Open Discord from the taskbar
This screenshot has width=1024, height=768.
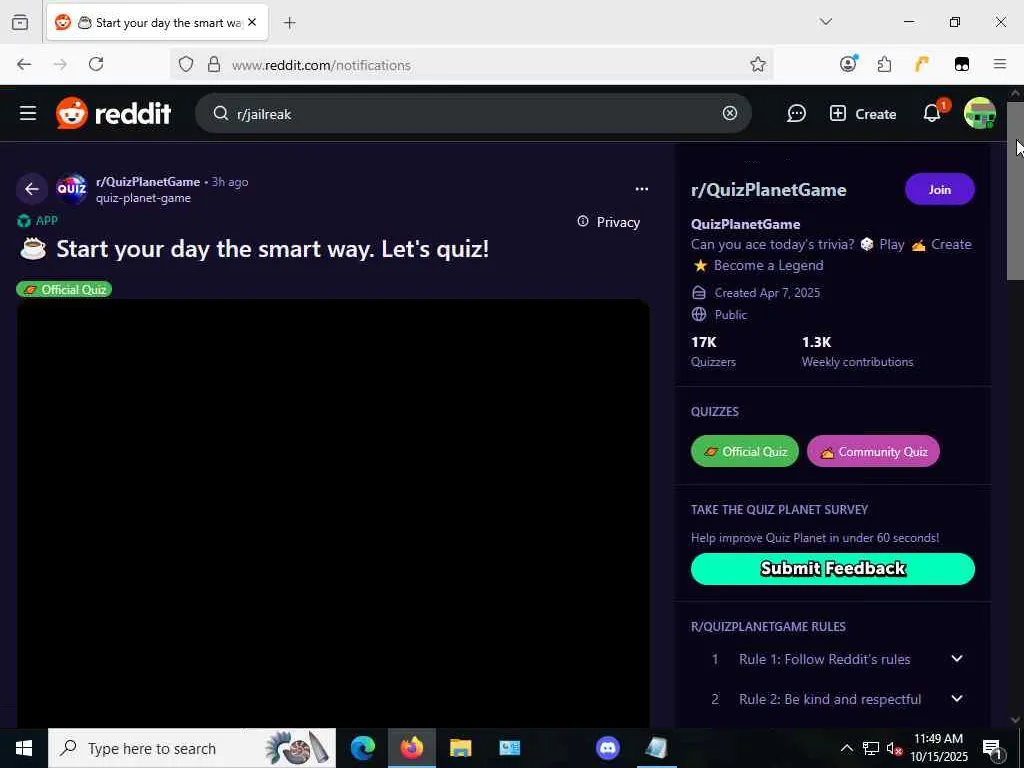tap(607, 748)
